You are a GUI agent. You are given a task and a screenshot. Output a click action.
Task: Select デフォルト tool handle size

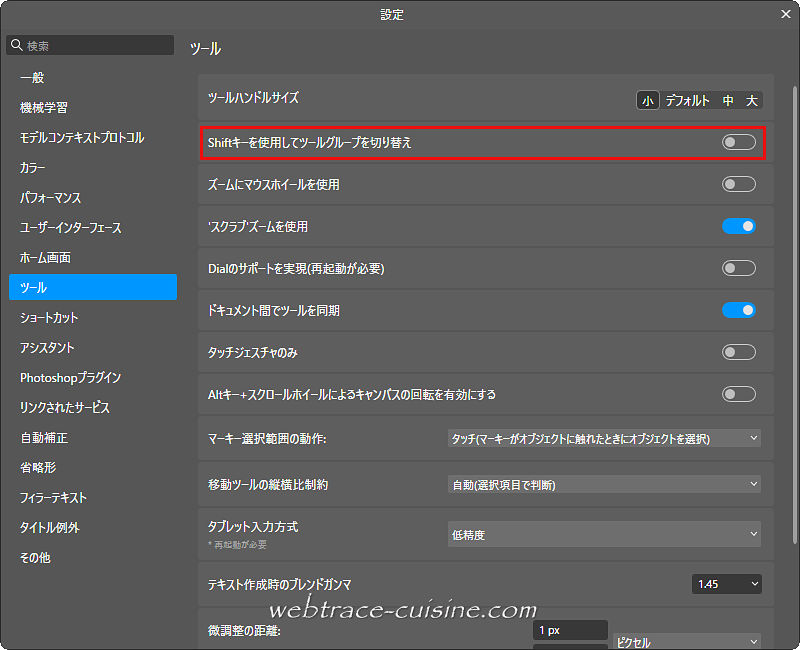(x=687, y=101)
